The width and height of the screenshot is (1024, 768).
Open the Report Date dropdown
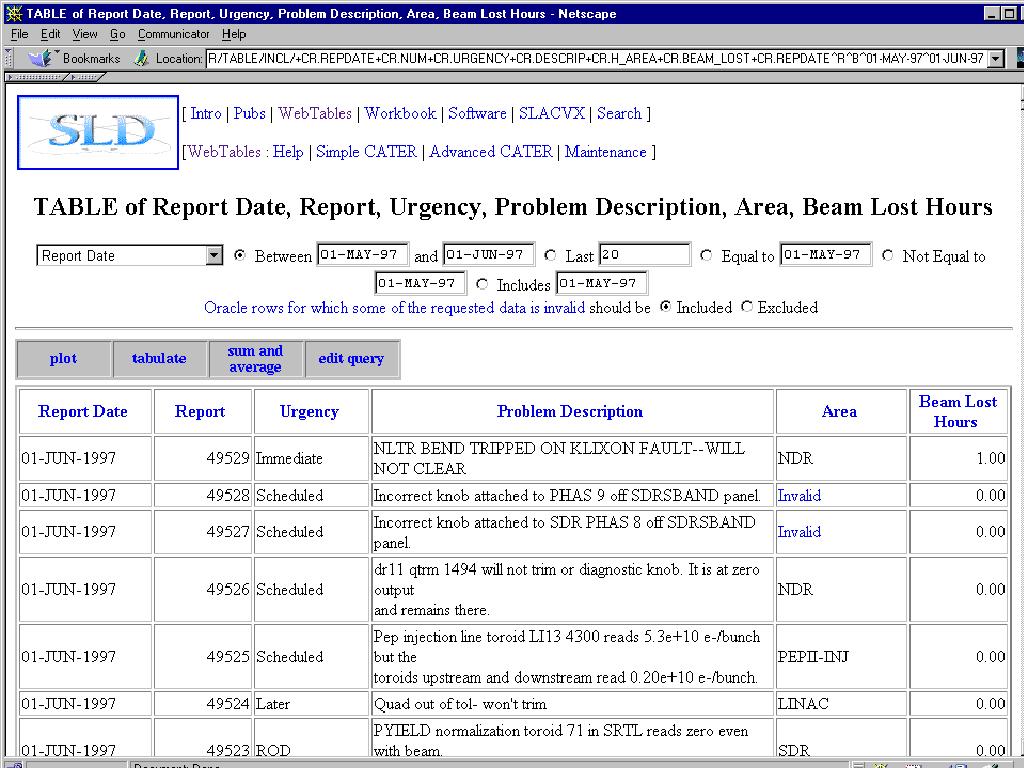tap(214, 256)
